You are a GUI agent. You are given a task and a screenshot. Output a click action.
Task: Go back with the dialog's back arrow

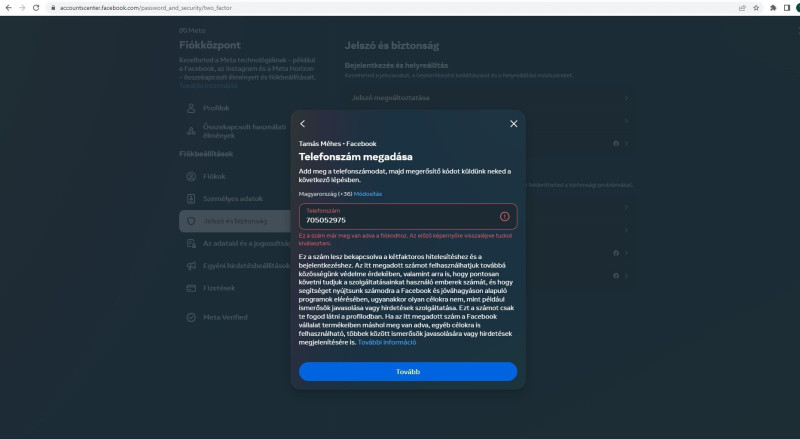coord(303,124)
